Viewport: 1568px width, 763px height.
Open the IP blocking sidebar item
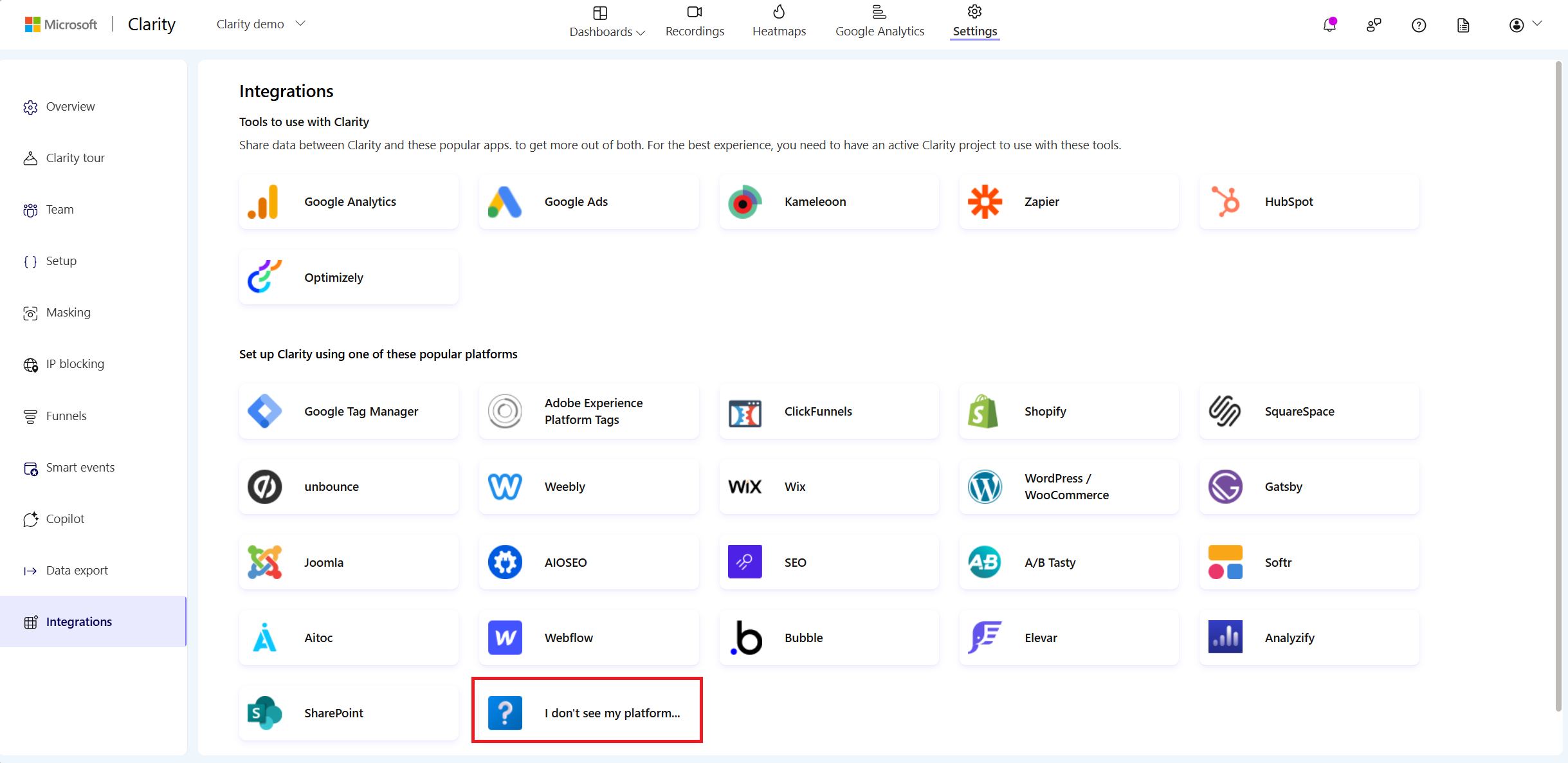tap(75, 363)
